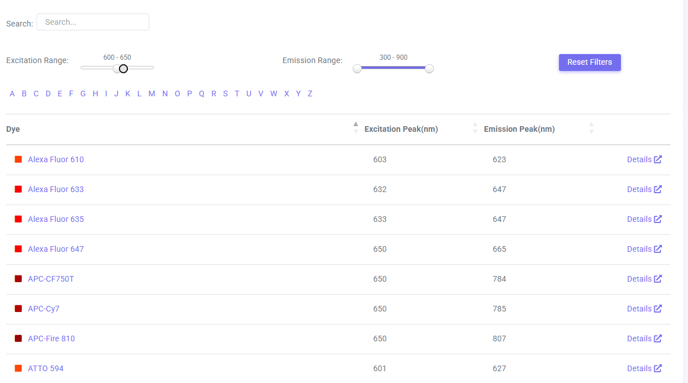Open Details for Alexa Fluor 633
The width and height of the screenshot is (688, 383).
pos(644,189)
